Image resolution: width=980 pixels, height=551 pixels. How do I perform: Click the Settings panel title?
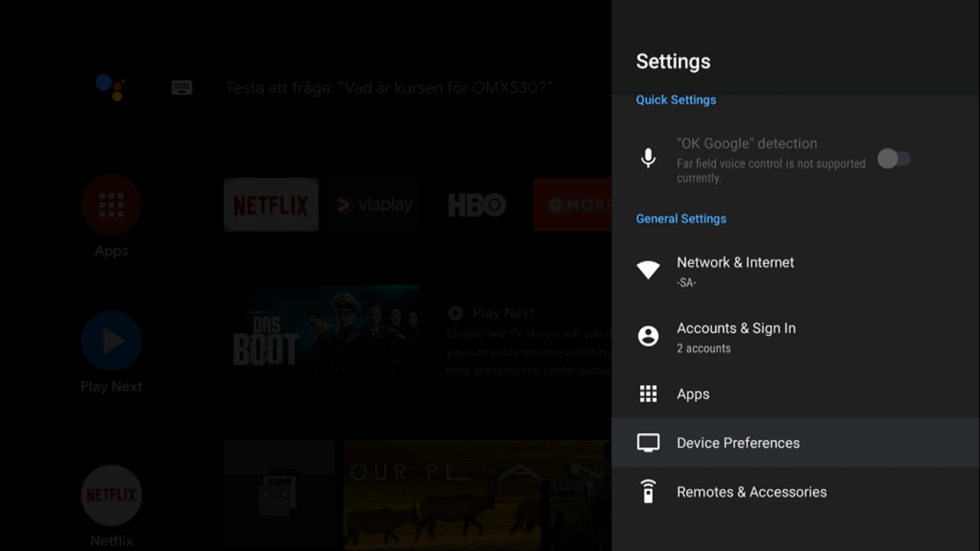[x=673, y=61]
